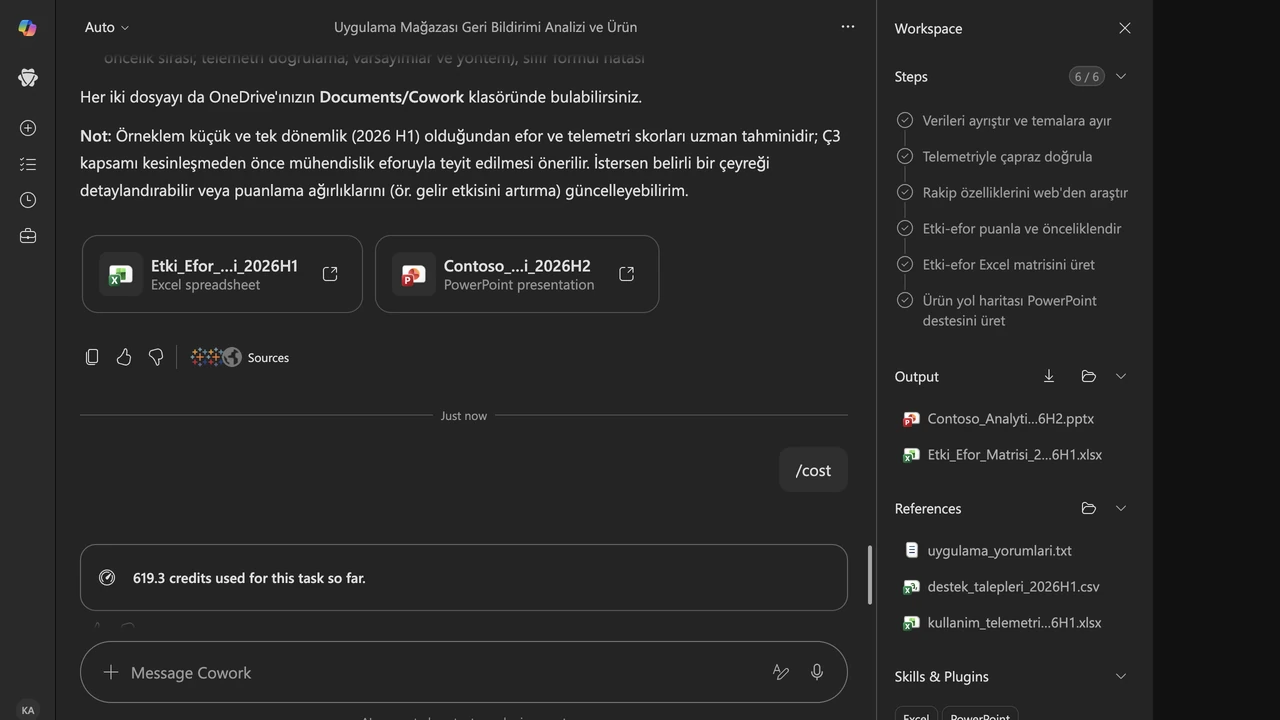Show Sources for the response
This screenshot has width=1280, height=720.
pyautogui.click(x=240, y=357)
